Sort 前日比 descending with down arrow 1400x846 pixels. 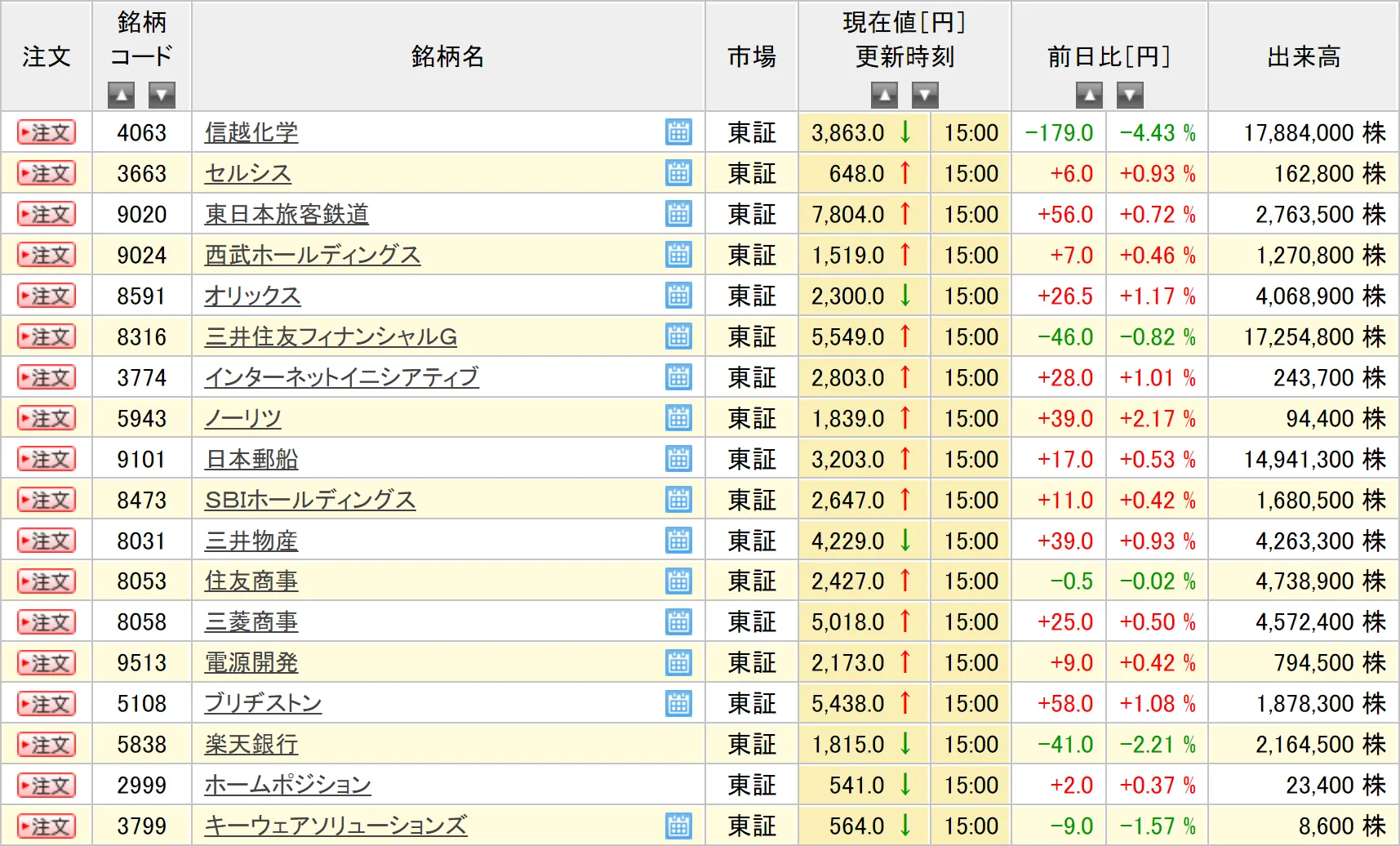click(1130, 96)
